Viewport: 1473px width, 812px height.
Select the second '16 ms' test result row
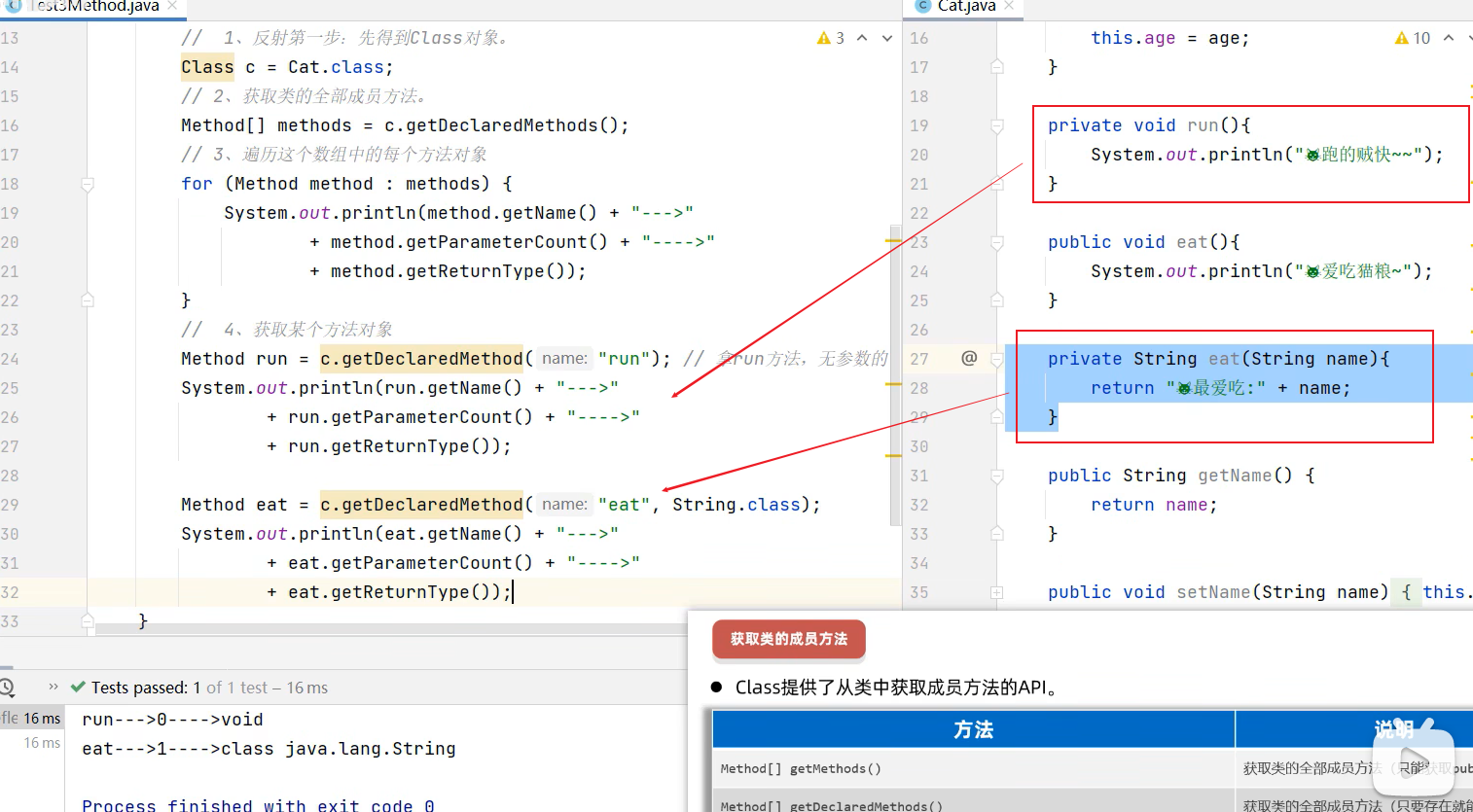pos(41,743)
